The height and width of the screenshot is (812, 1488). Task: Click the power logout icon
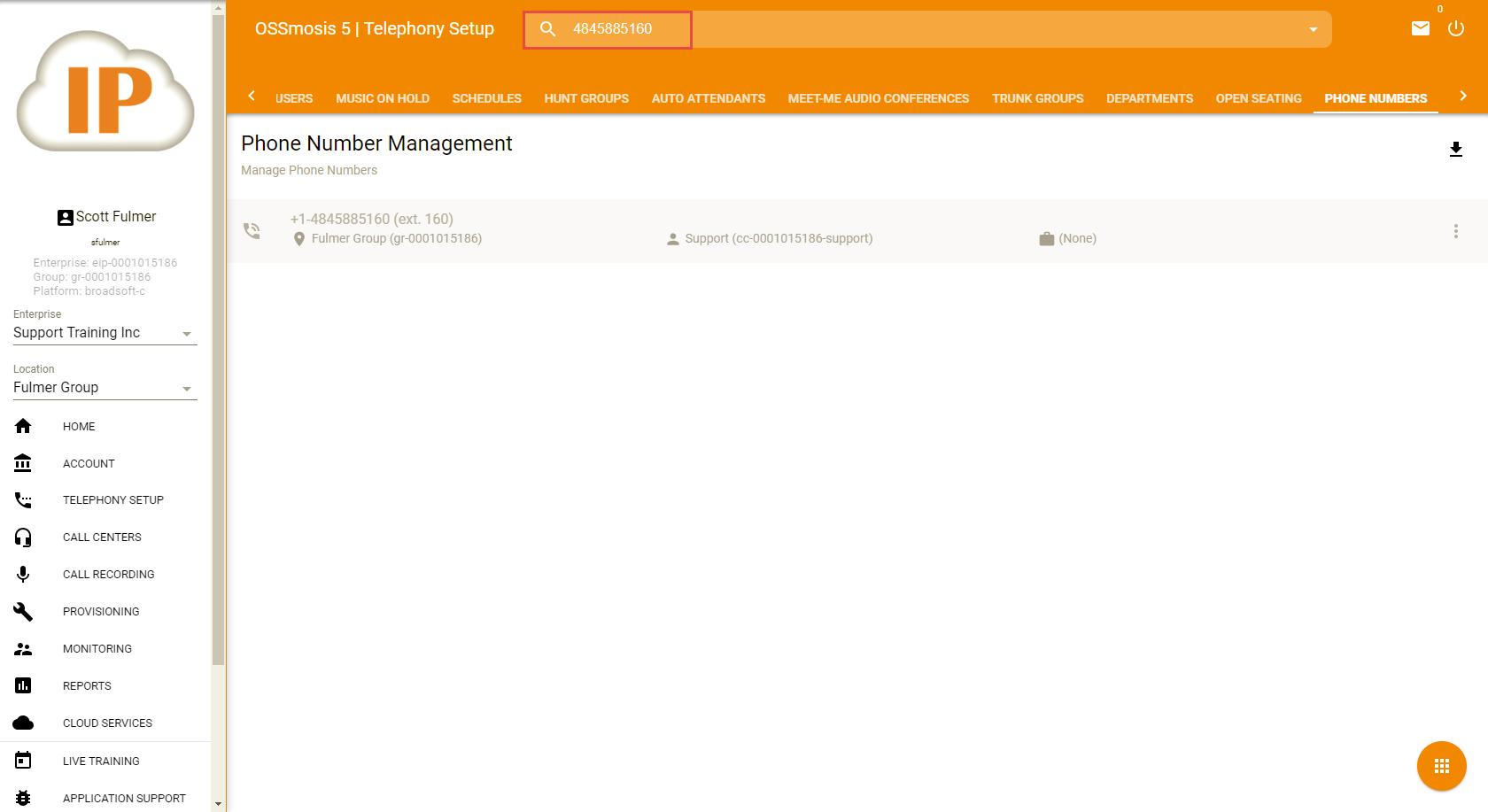(1455, 28)
